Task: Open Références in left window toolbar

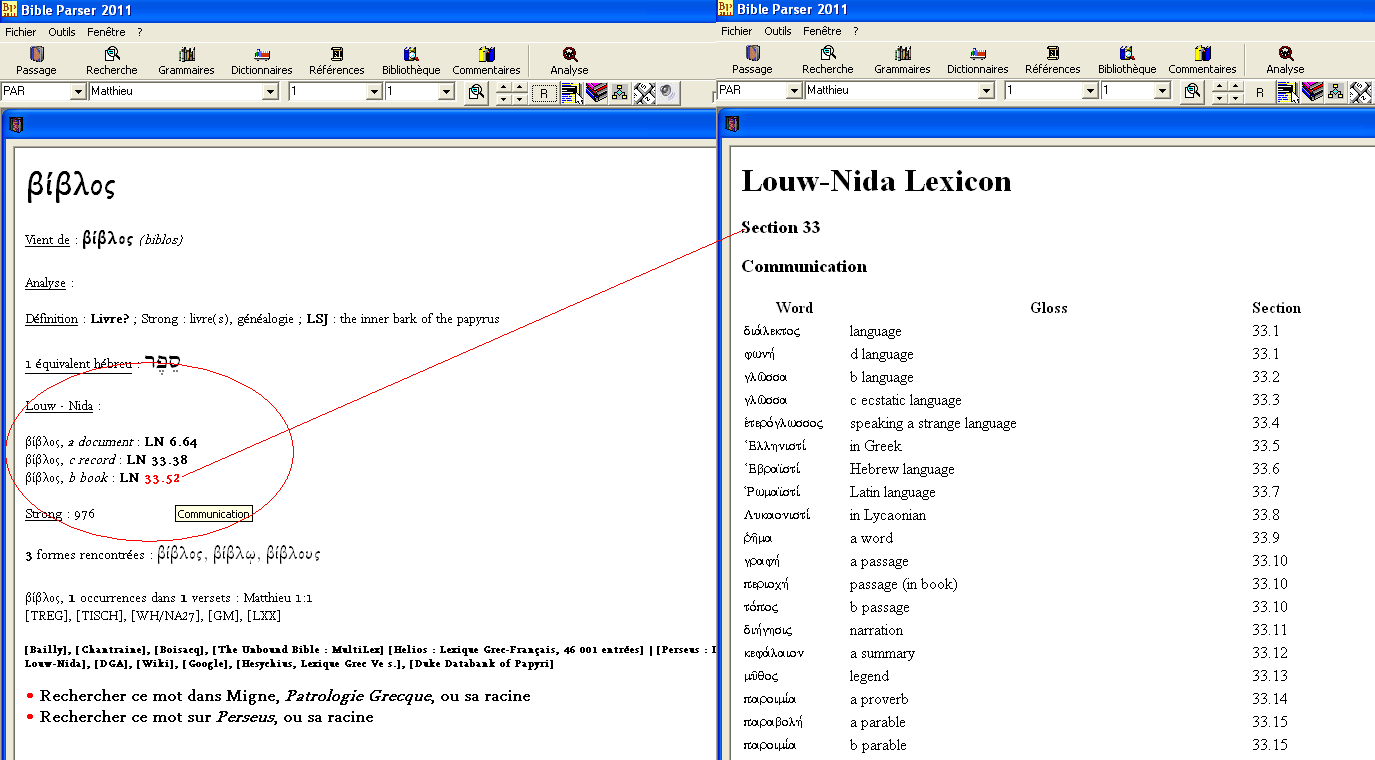Action: [337, 60]
